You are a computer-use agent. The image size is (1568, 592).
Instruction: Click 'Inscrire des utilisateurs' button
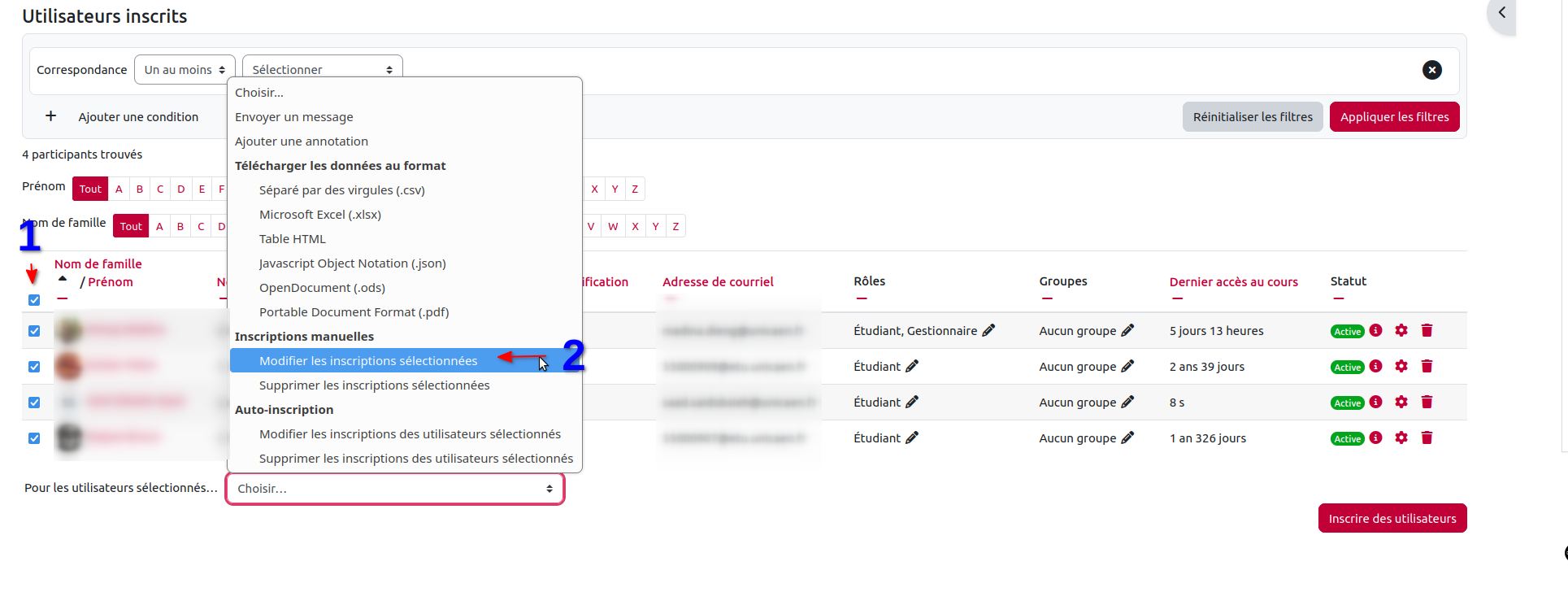(1392, 519)
